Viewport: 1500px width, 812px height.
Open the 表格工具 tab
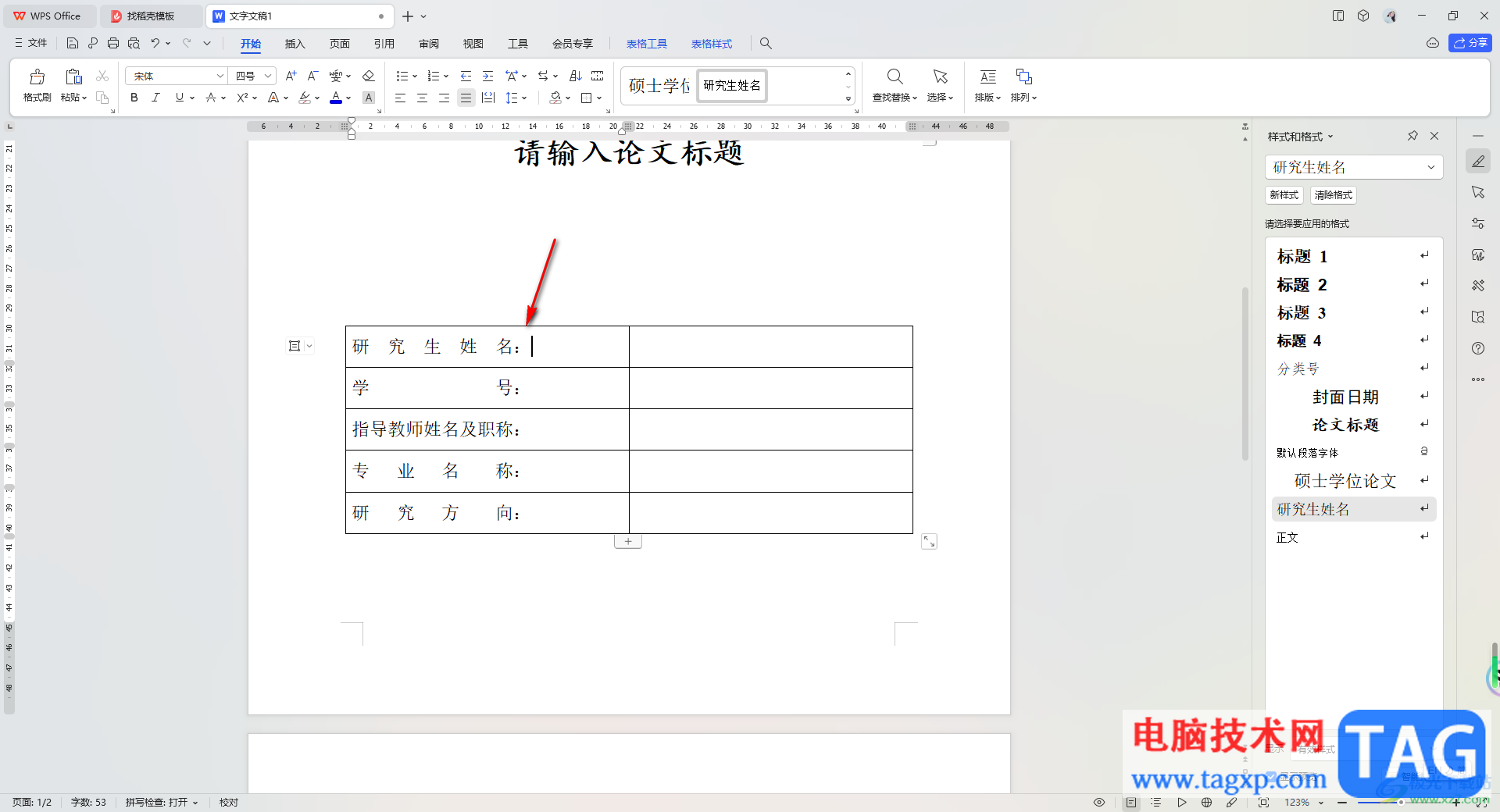point(647,44)
